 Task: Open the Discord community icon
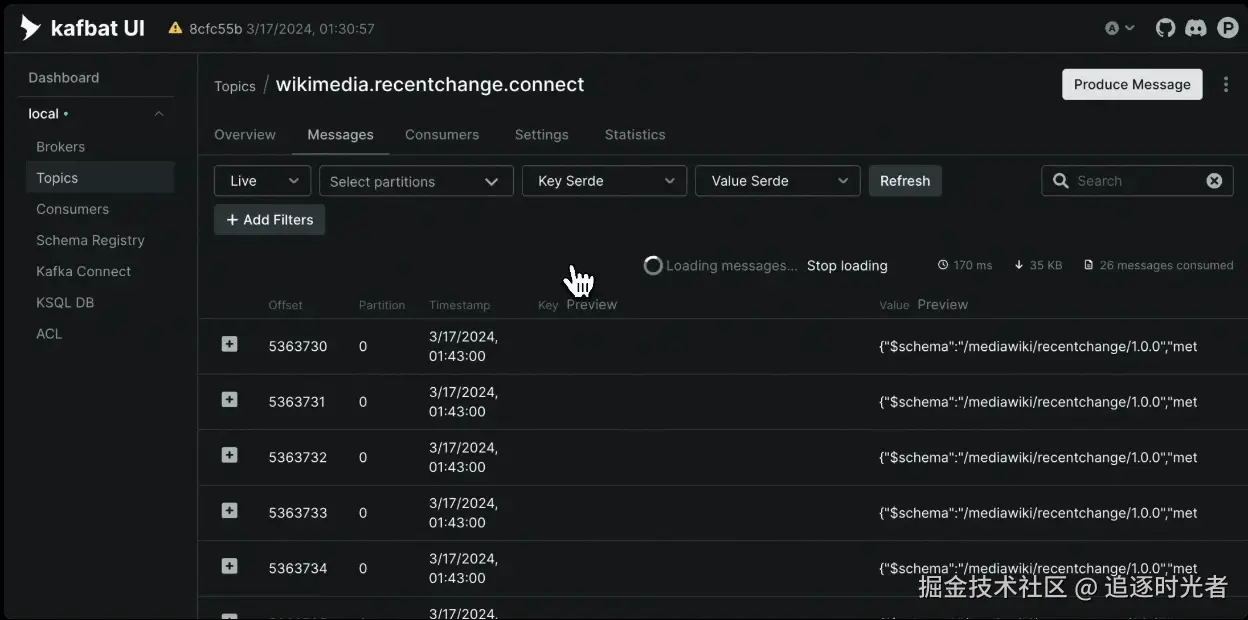[x=1195, y=28]
